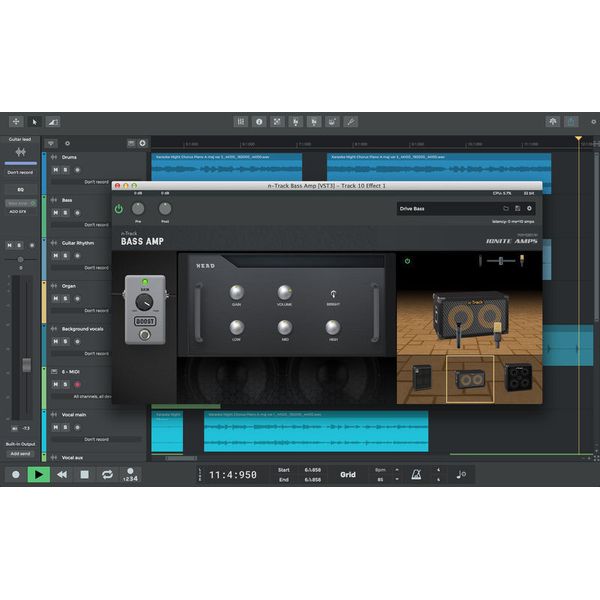
Task: Arm recording on the 6 - MIDI track
Action: point(77,384)
